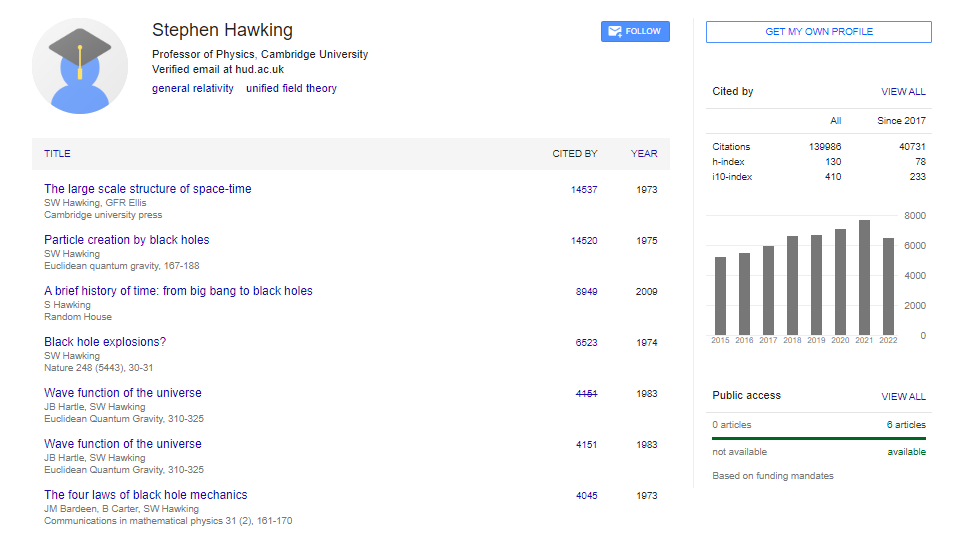Open the unified field theory link
The width and height of the screenshot is (959, 538).
point(291,88)
